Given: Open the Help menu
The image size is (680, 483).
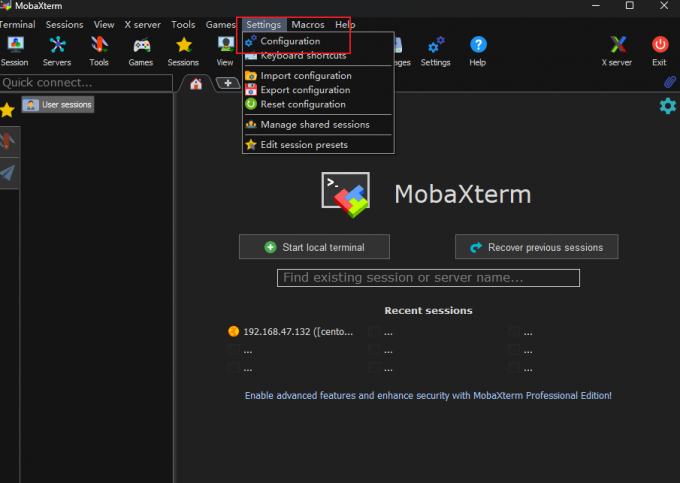Looking at the screenshot, I should [345, 25].
